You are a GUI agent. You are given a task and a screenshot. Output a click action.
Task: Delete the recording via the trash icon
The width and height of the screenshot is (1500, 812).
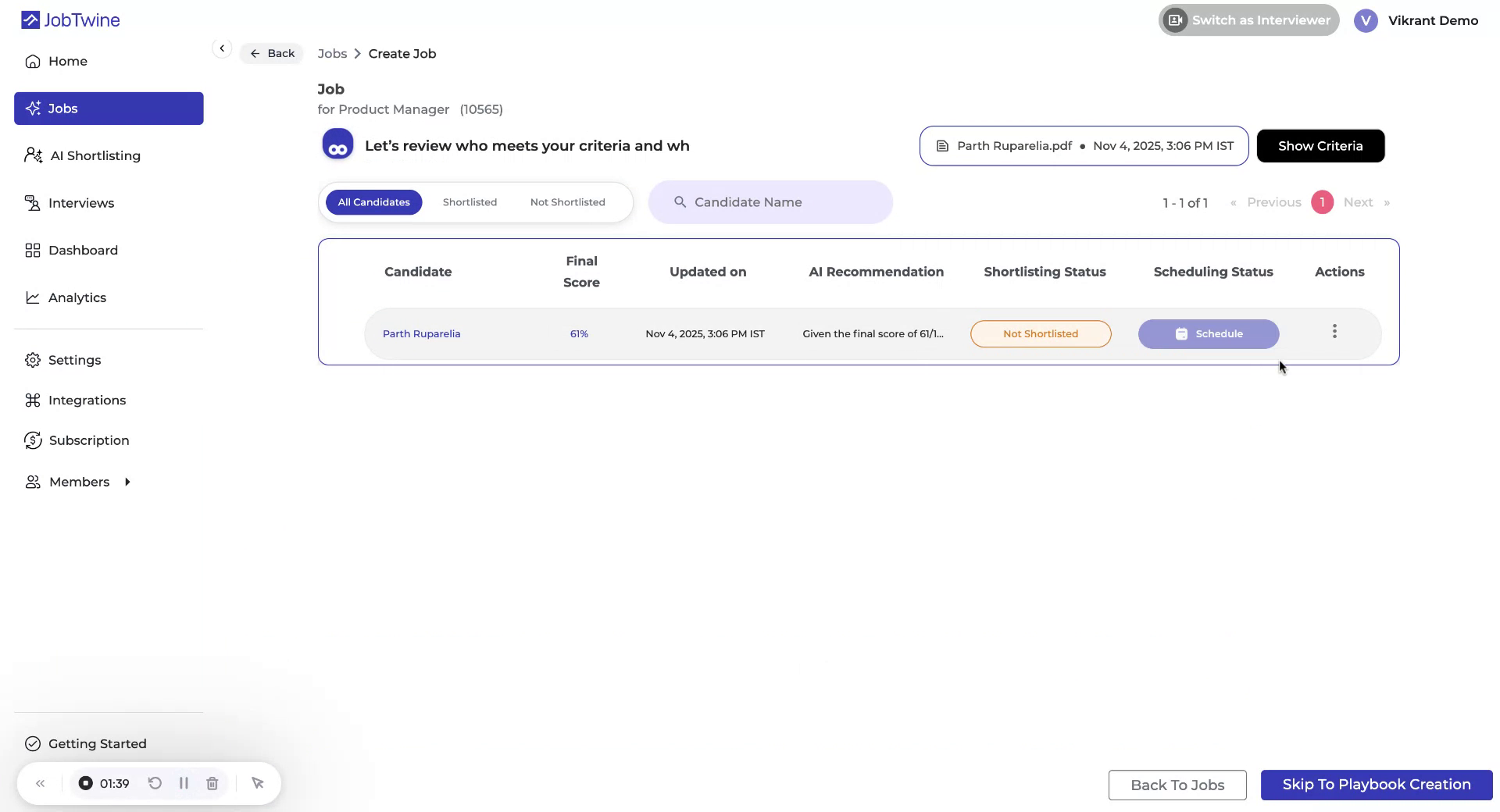click(211, 783)
